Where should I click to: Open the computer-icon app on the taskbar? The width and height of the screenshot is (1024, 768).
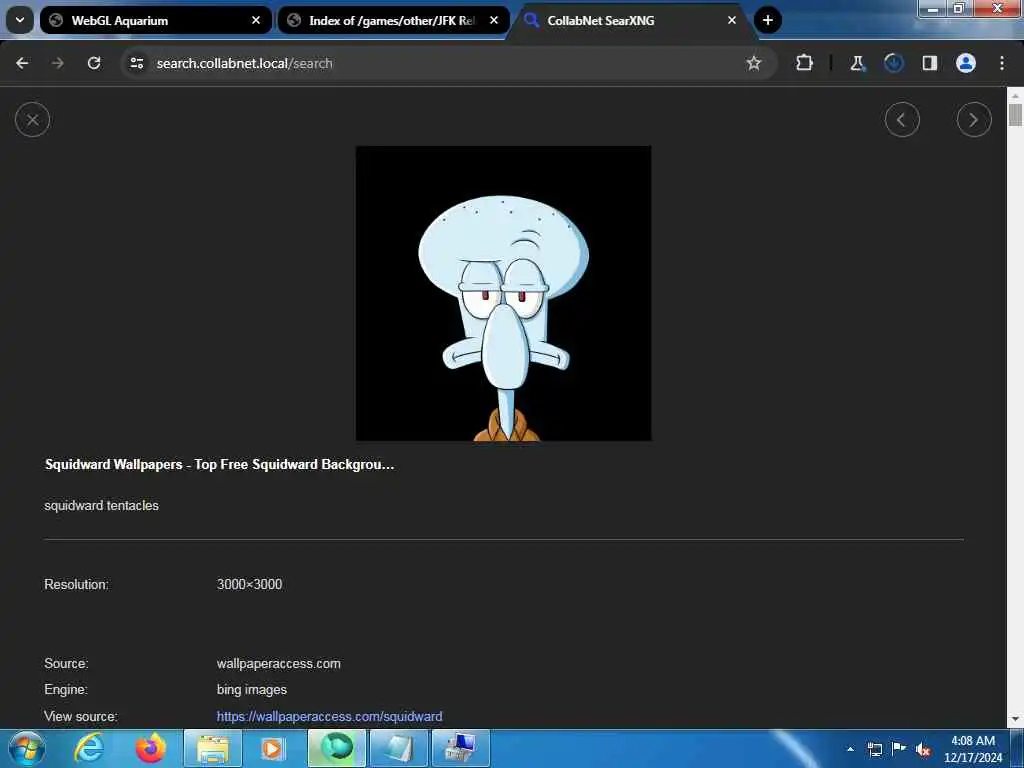click(x=461, y=748)
